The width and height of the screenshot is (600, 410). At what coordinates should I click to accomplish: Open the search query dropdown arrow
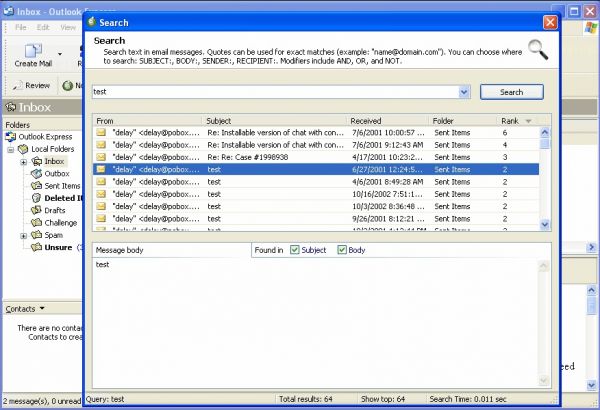click(x=464, y=92)
